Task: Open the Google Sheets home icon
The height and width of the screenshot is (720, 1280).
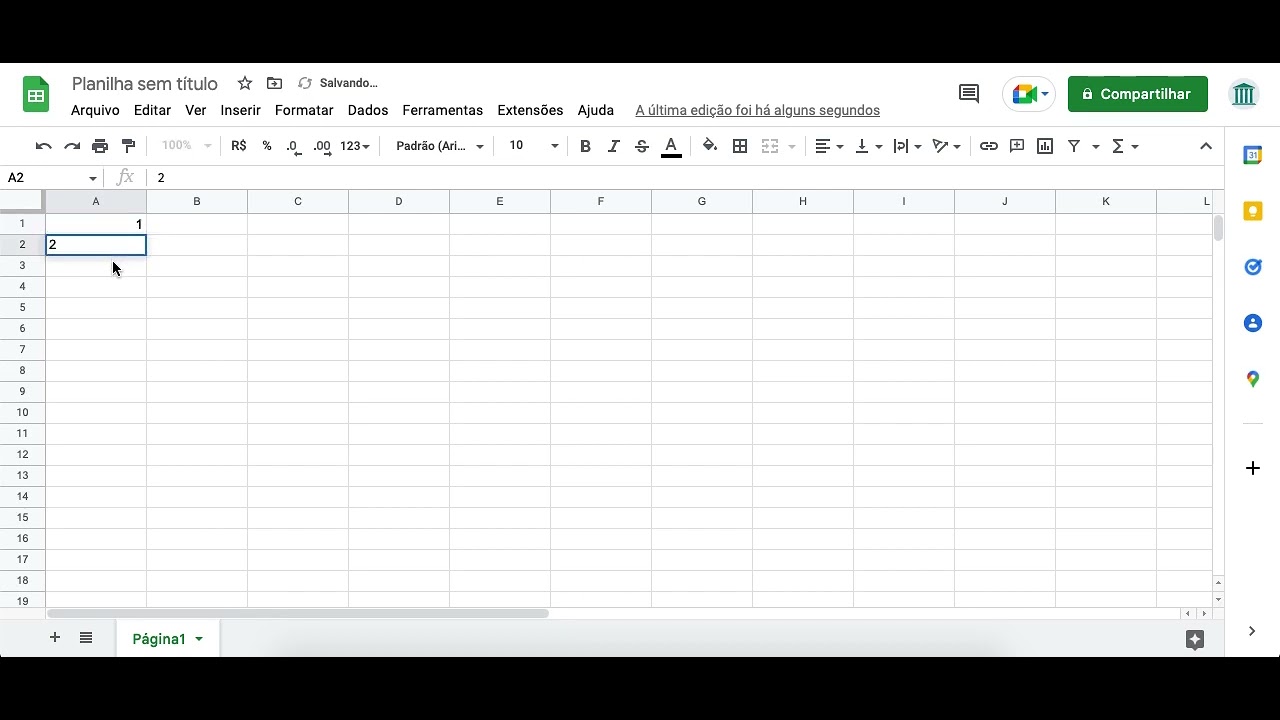Action: tap(36, 95)
